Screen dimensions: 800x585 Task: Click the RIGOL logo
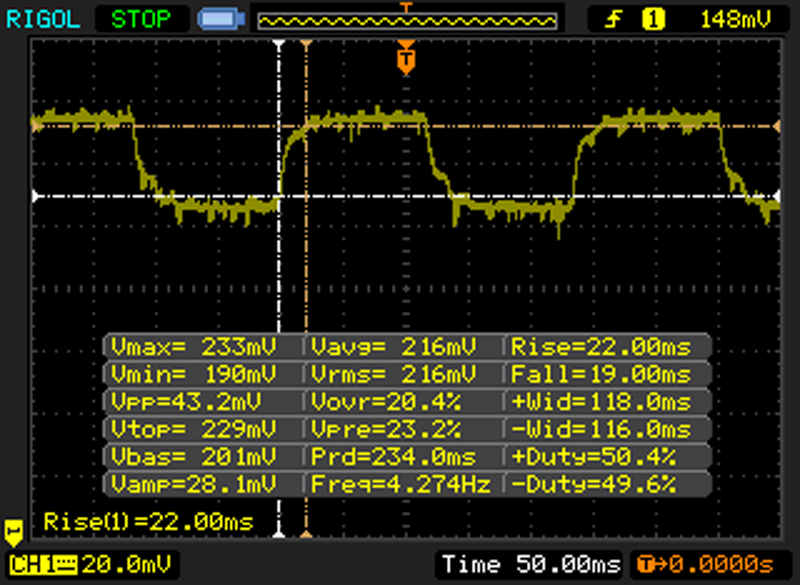pyautogui.click(x=43, y=19)
